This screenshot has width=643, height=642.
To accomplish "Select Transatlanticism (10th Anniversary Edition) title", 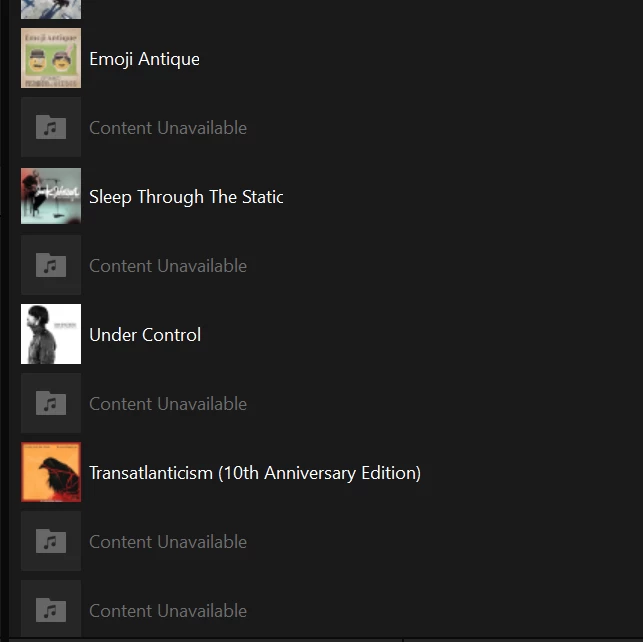I will [255, 473].
